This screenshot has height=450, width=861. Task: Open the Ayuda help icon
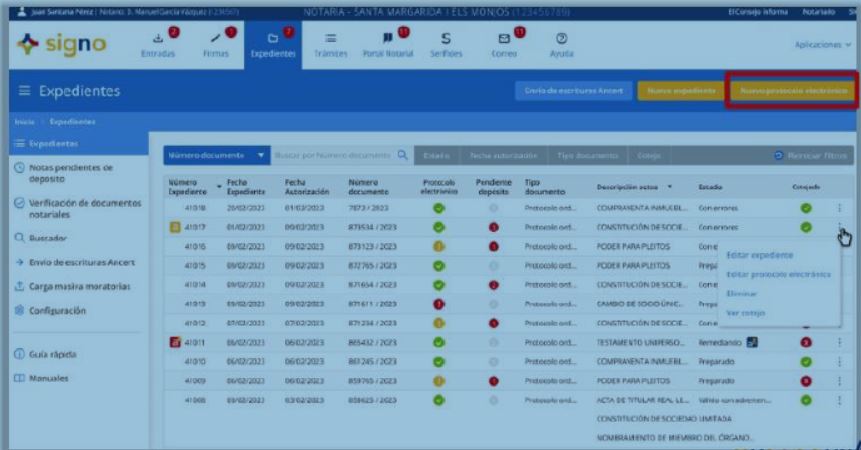coord(561,39)
